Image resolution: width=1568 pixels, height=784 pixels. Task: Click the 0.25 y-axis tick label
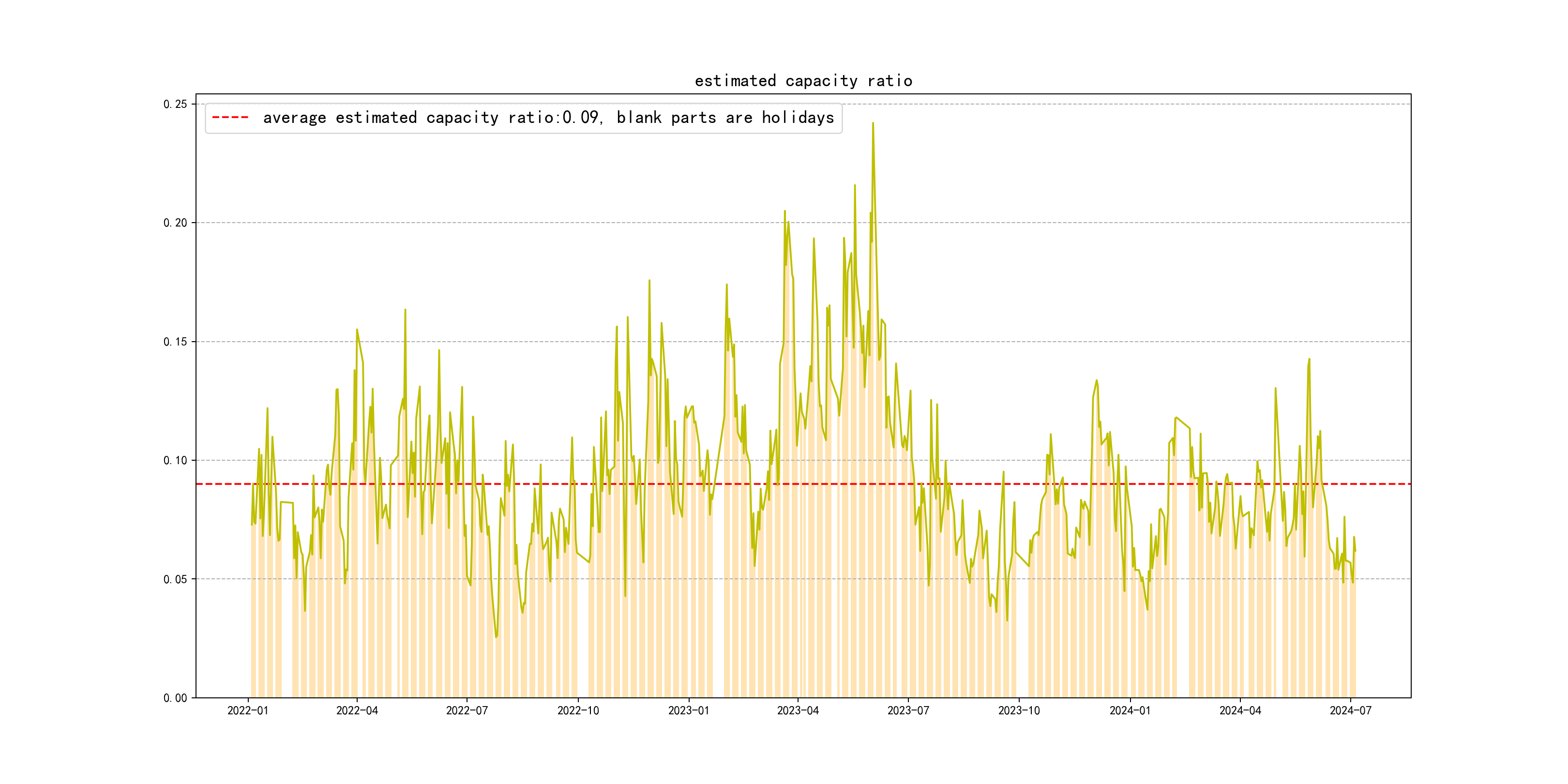175,104
